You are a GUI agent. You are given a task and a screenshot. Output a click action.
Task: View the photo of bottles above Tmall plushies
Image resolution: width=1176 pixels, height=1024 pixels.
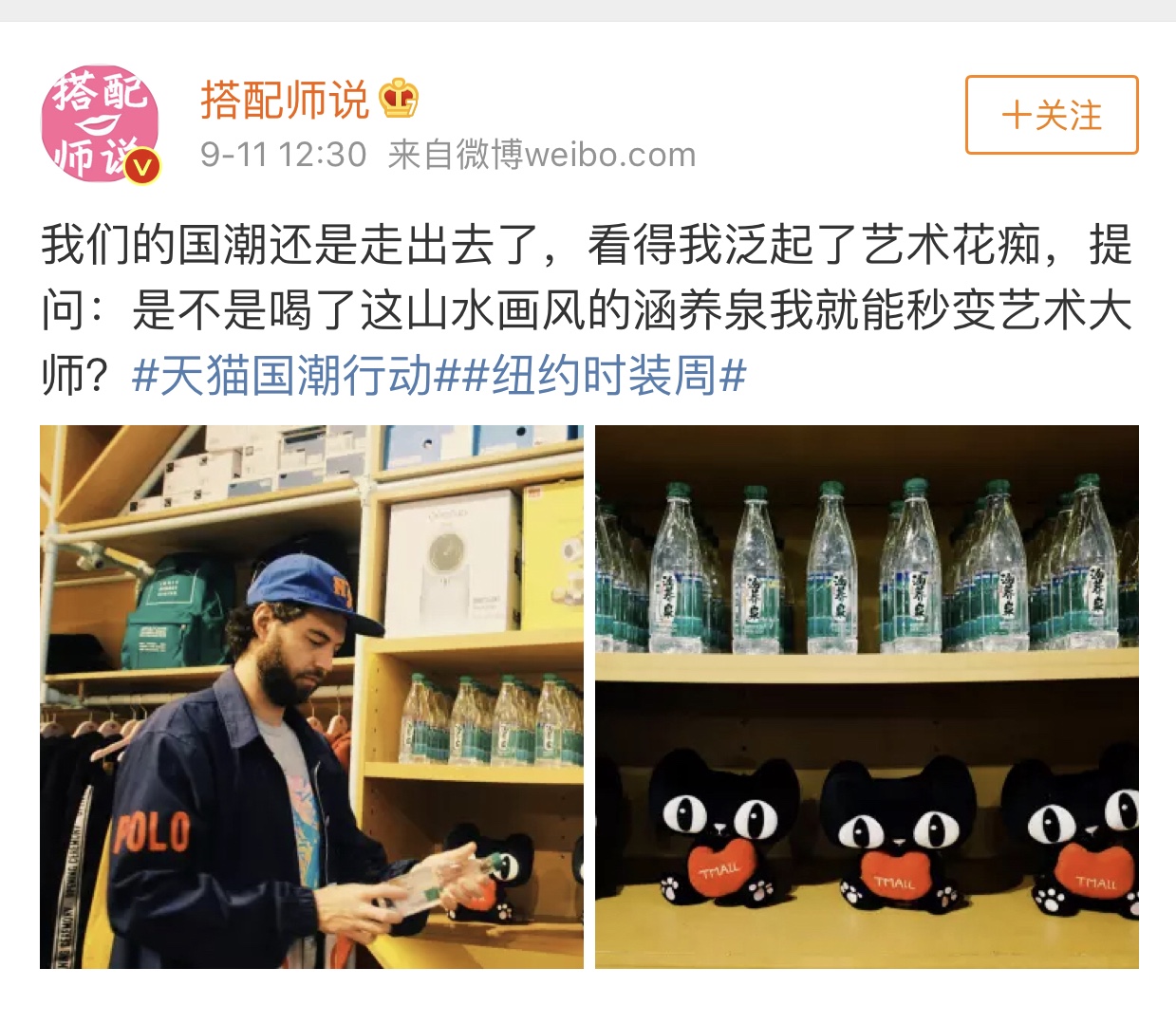coord(867,697)
